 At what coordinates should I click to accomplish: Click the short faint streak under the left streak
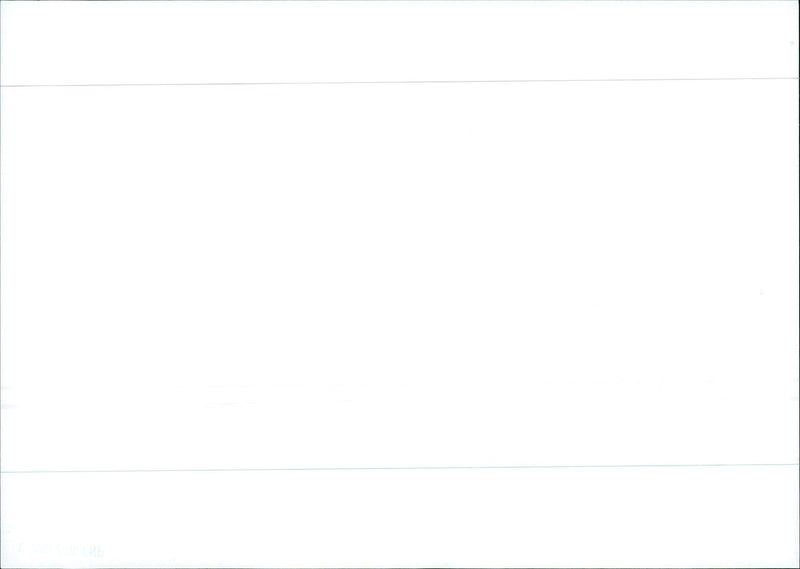[280, 402]
